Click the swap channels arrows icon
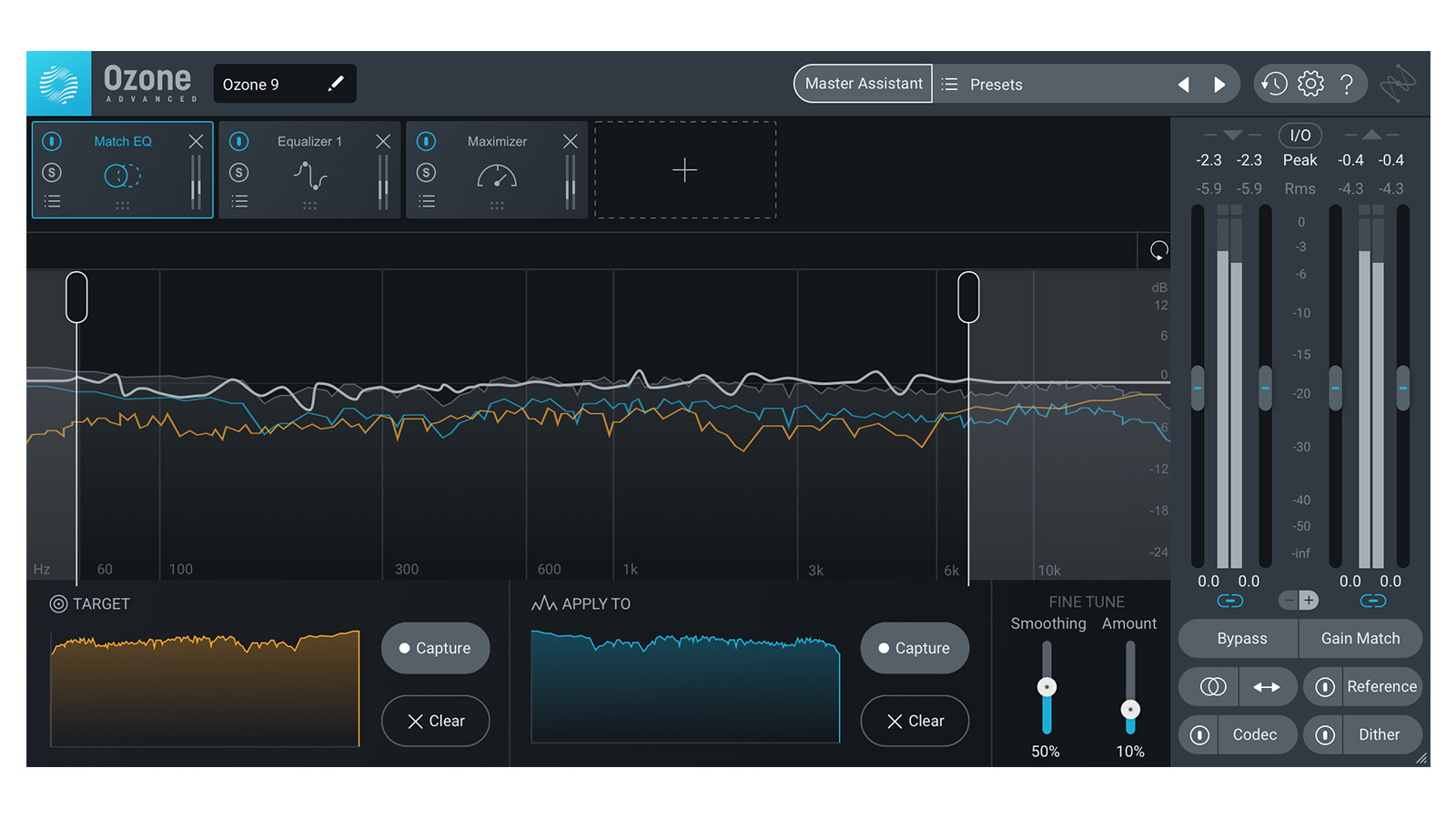The height and width of the screenshot is (819, 1456). (1266, 687)
